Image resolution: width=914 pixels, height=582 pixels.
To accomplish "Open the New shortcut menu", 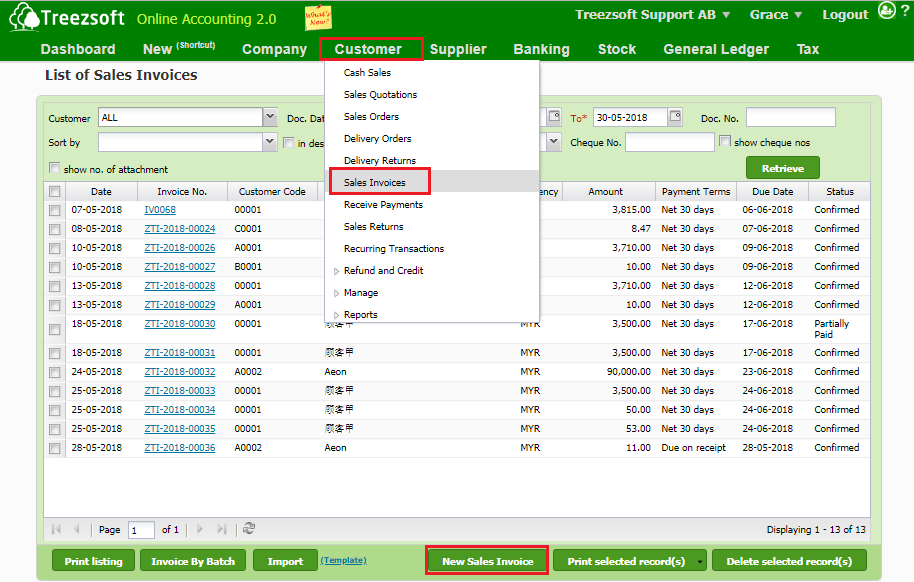I will coord(178,49).
